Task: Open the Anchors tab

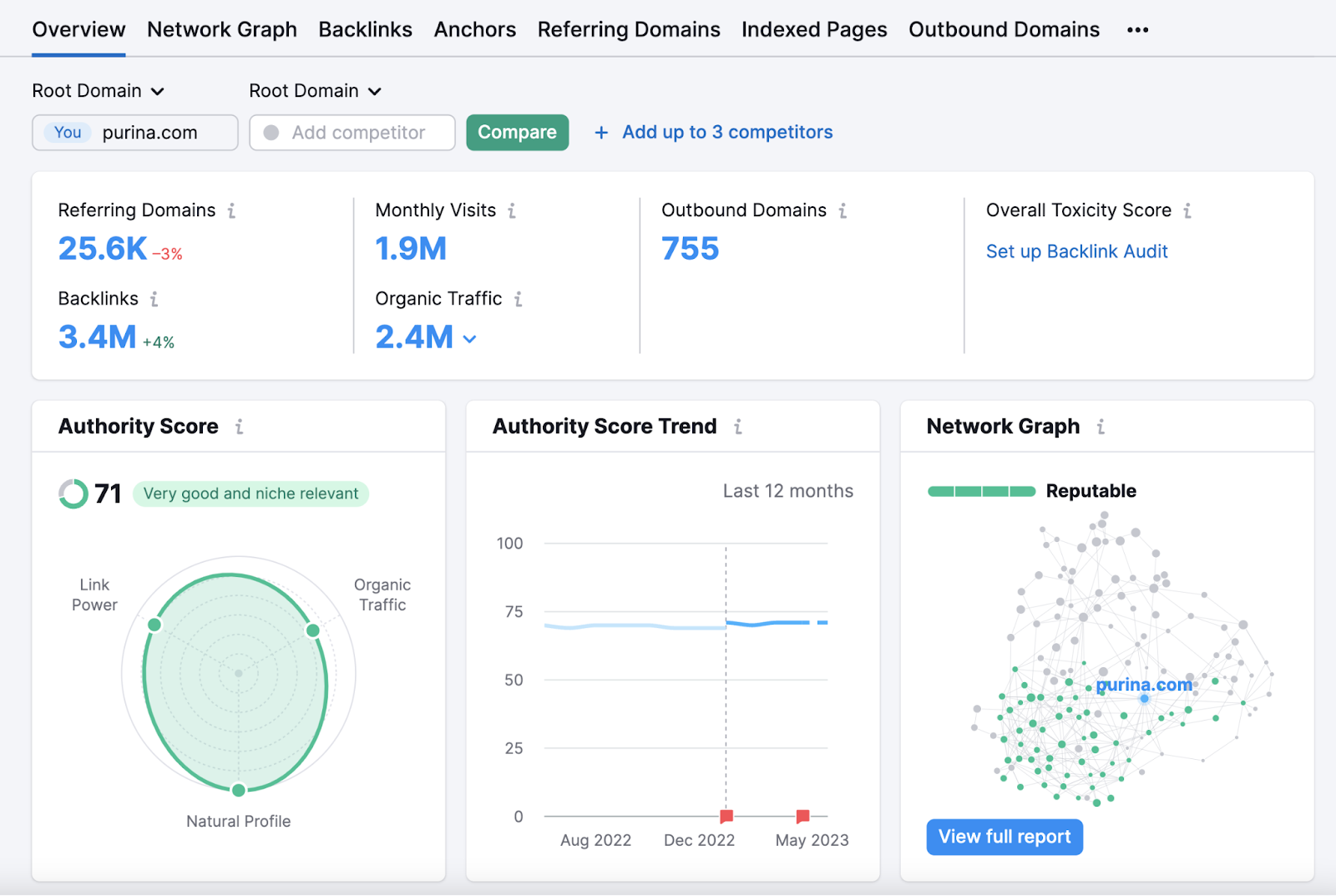Action: click(475, 30)
